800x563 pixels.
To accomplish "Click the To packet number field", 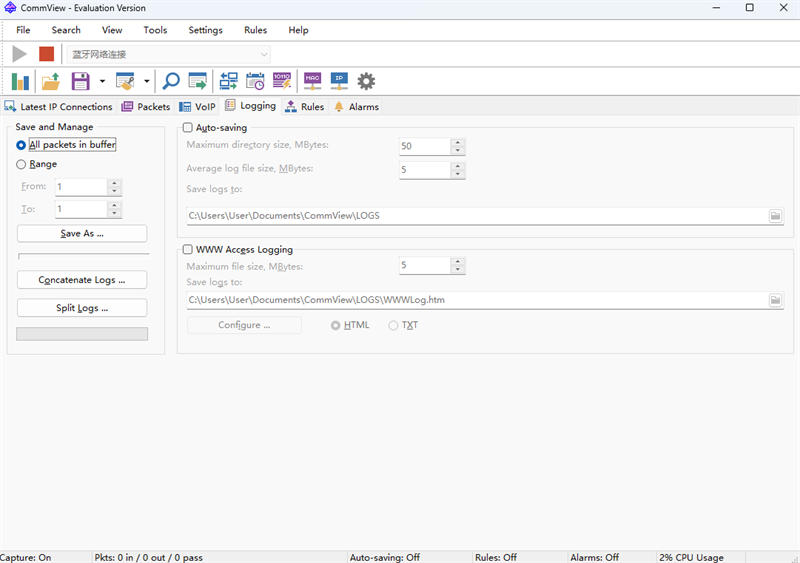I will pos(82,209).
